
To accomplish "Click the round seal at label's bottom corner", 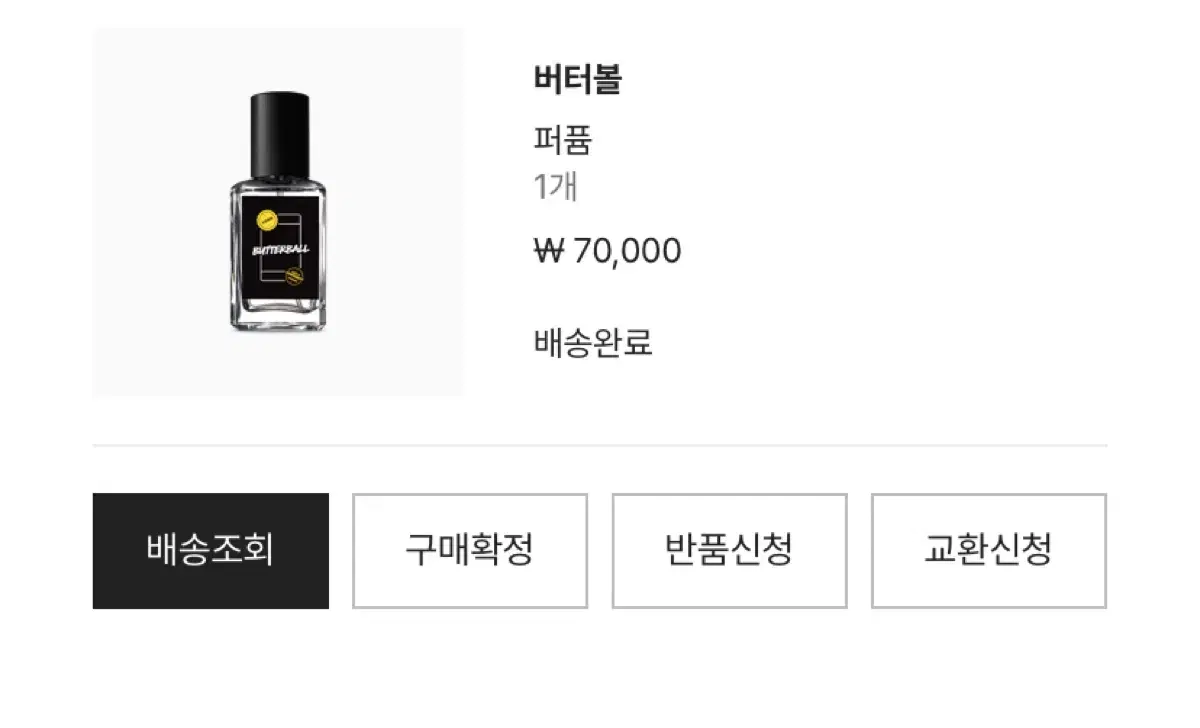I will [x=293, y=278].
